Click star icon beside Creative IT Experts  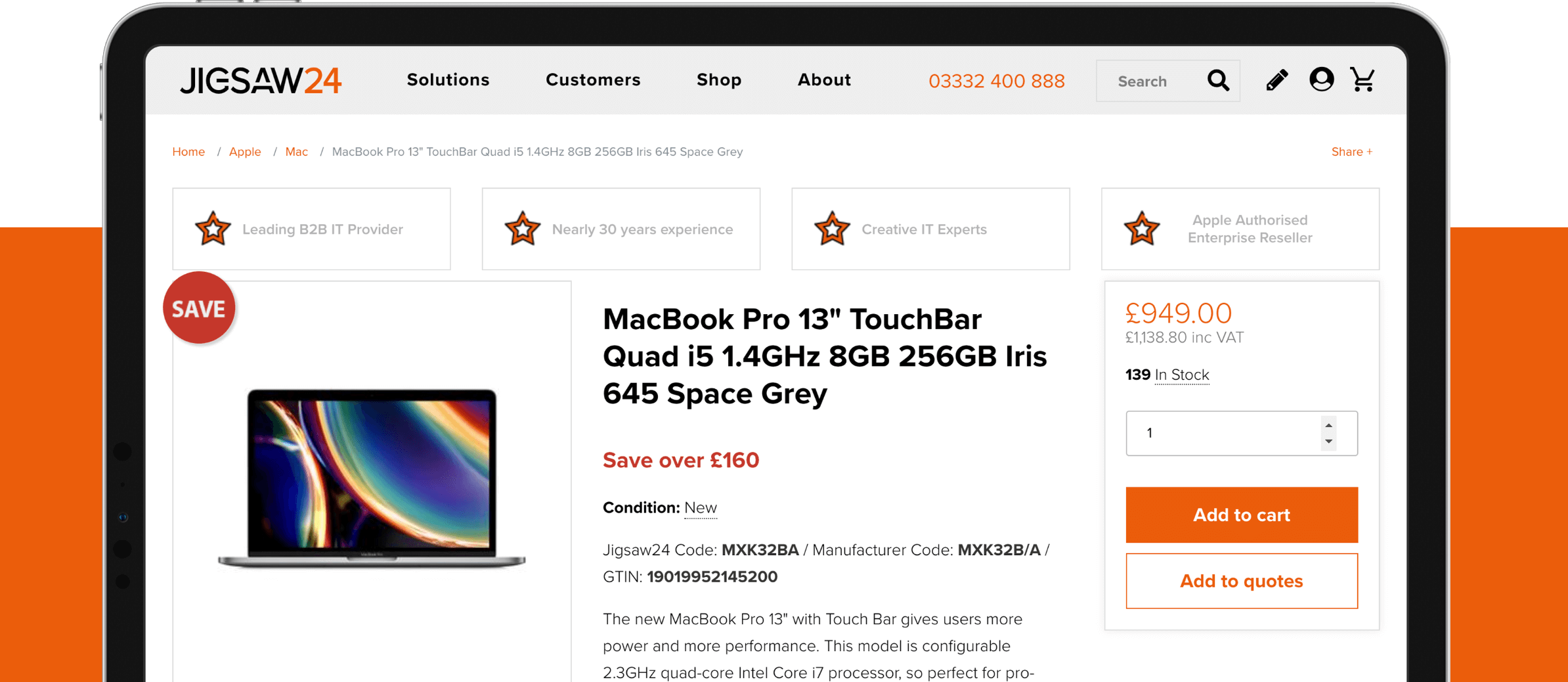click(x=832, y=229)
